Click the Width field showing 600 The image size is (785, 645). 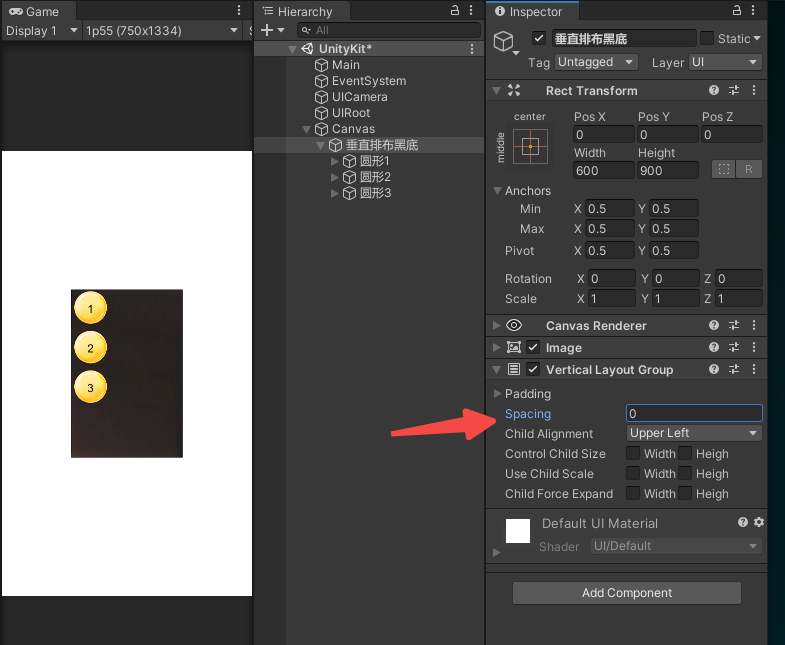point(603,170)
